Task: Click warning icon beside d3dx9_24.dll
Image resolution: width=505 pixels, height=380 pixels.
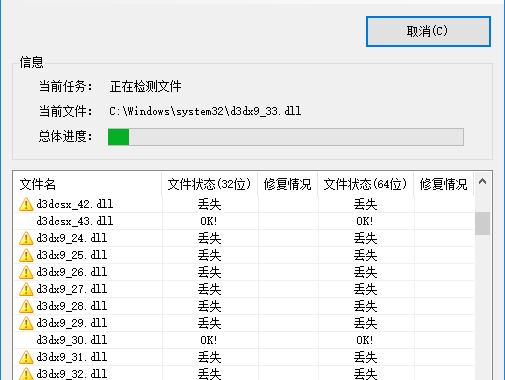Action: point(26,238)
